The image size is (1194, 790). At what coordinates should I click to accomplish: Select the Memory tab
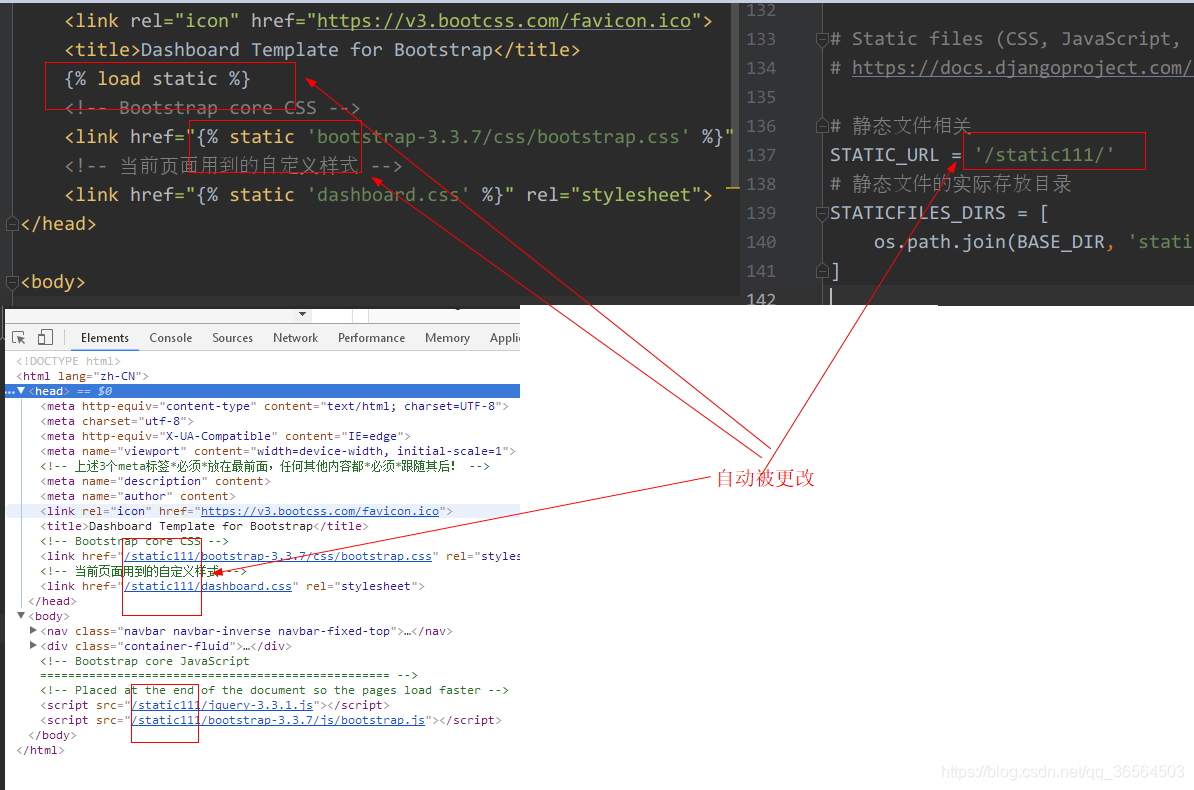[x=447, y=337]
